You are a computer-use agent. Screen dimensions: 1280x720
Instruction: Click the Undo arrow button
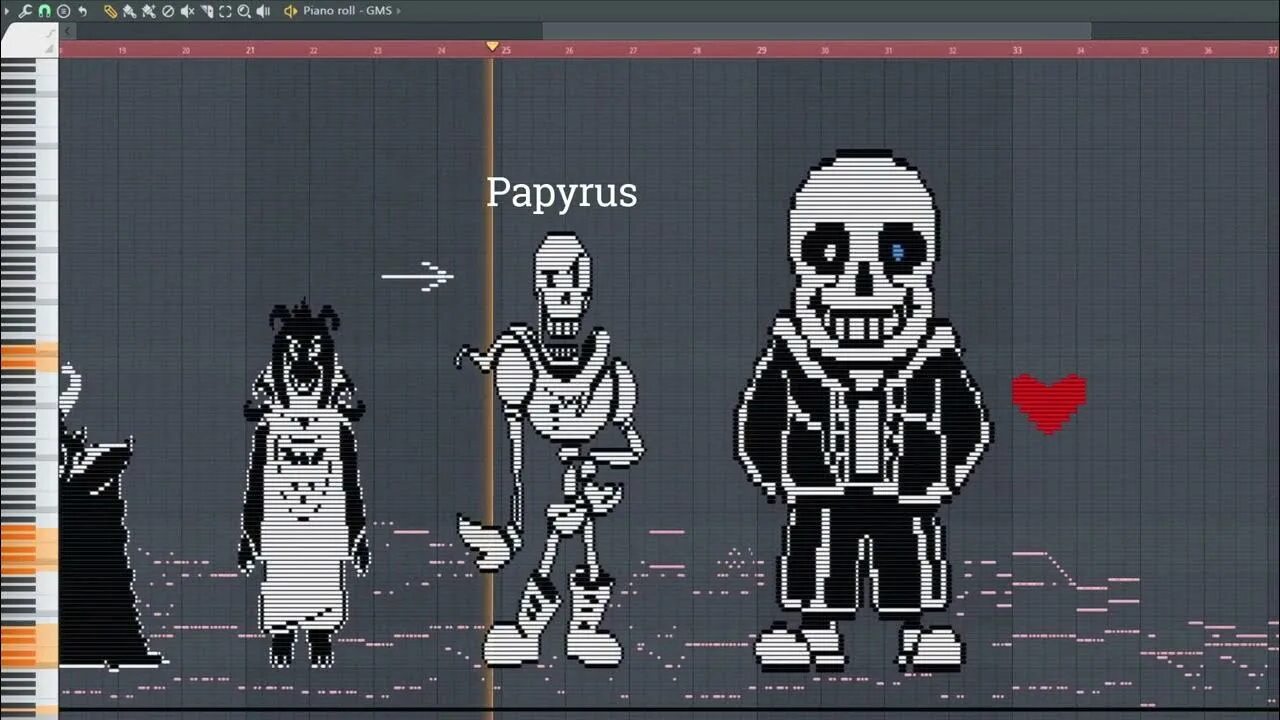click(83, 10)
